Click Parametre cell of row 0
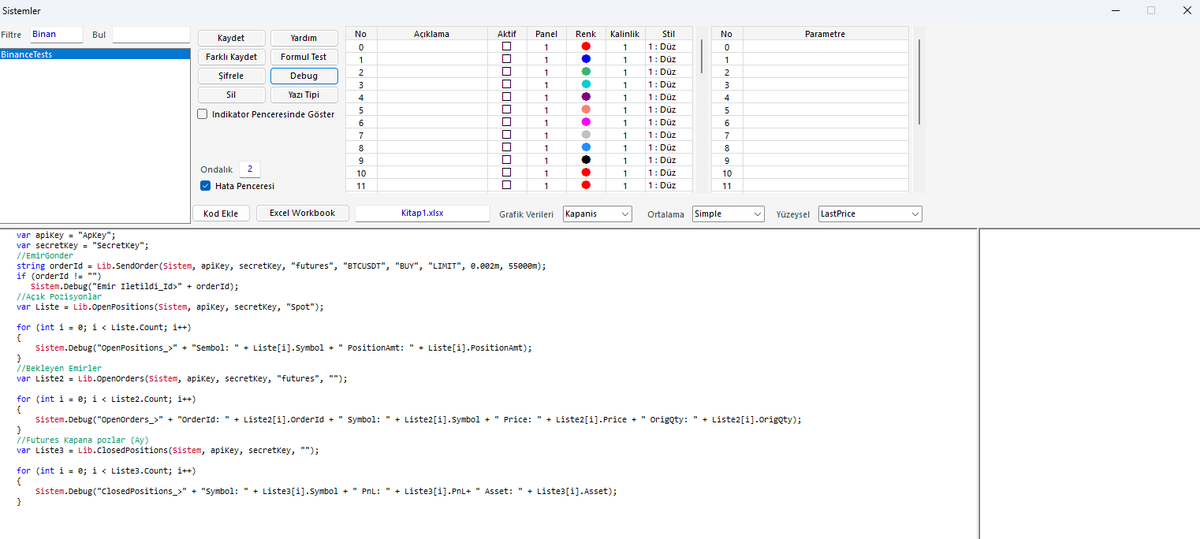The height and width of the screenshot is (539, 1200). (825, 47)
